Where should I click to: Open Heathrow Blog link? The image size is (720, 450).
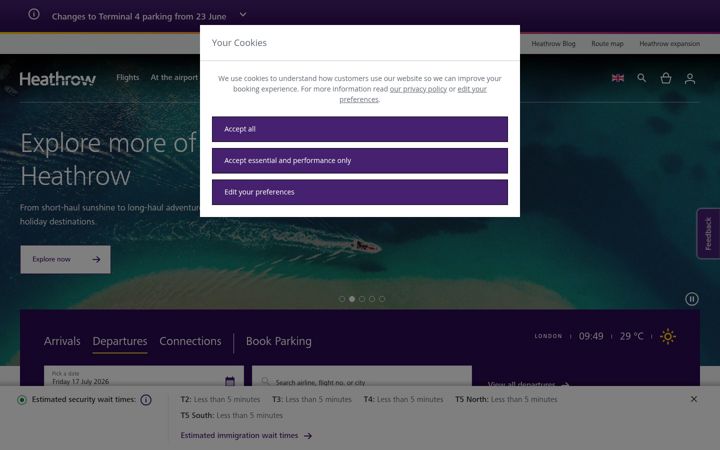553,44
